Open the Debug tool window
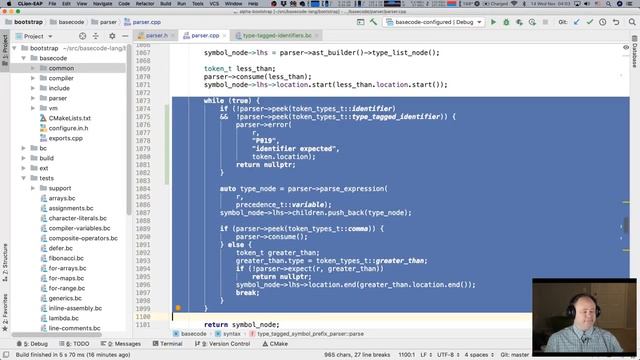Screen dimensions: 640x360 (x=32, y=344)
